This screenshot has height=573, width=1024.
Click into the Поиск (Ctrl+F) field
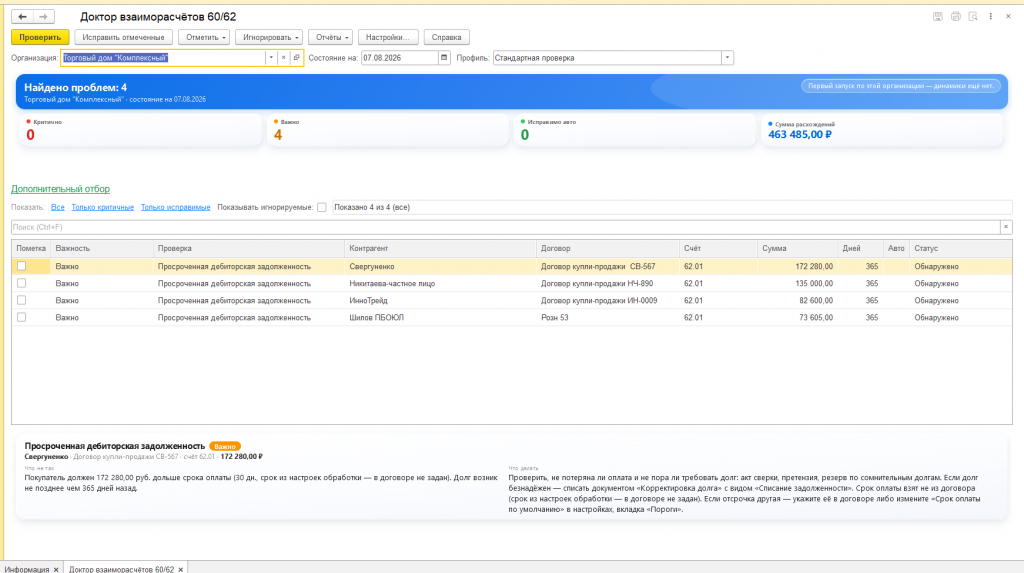(x=505, y=227)
